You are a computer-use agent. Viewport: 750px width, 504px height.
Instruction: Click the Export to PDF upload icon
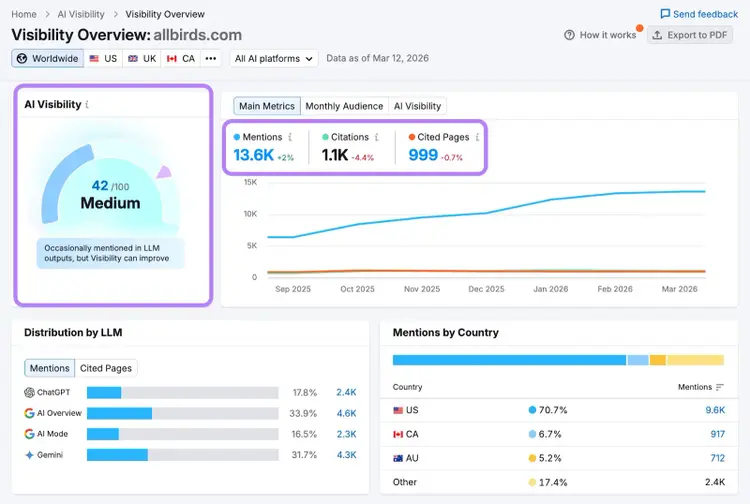(658, 35)
